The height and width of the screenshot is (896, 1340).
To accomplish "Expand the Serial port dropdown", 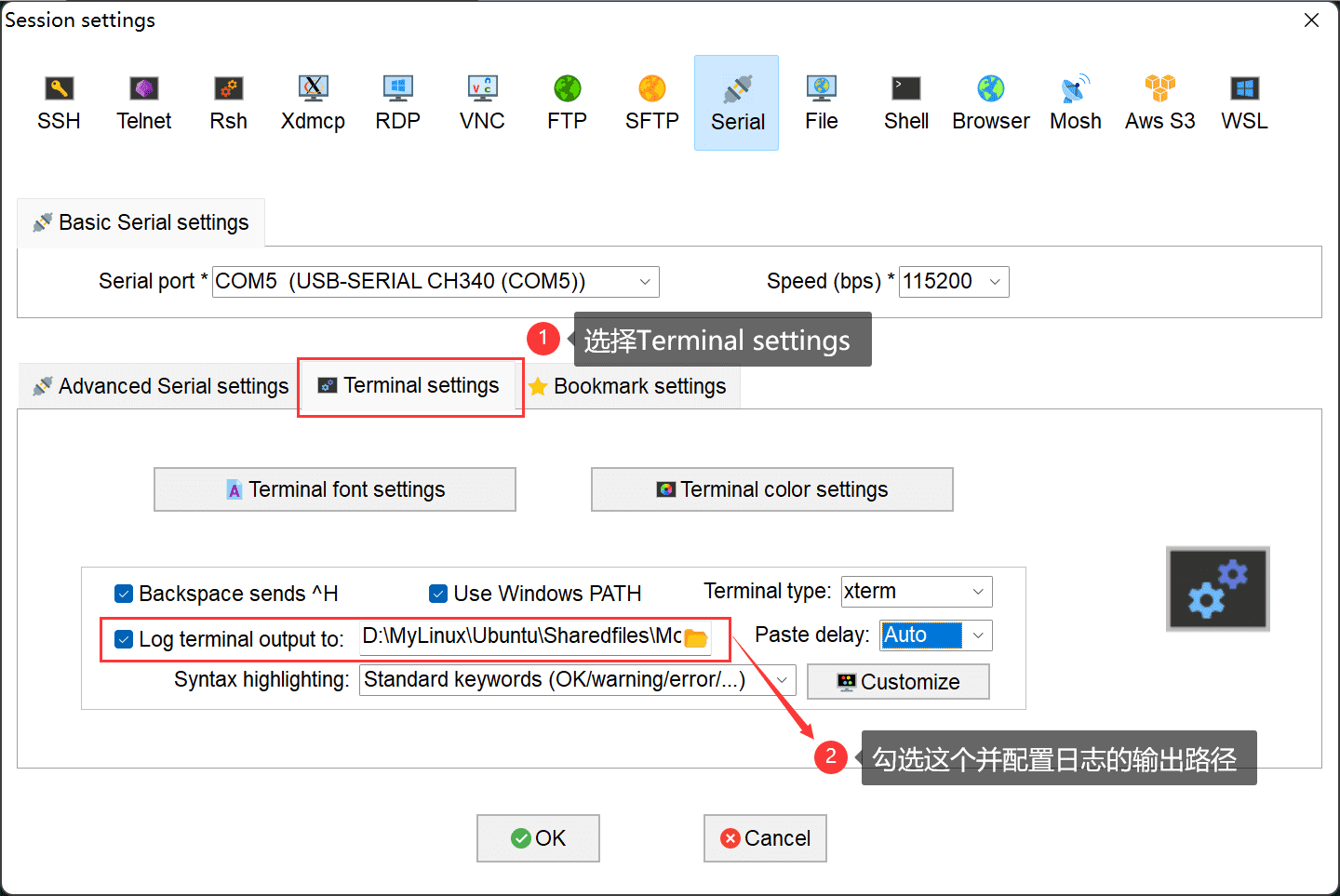I will 644,282.
